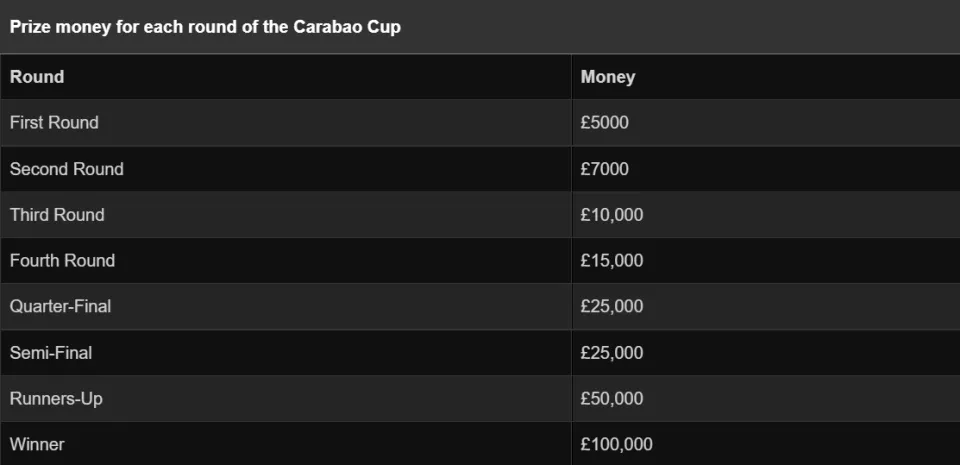This screenshot has height=465, width=960.
Task: Click the Semi-Final £25,000 value
Action: [612, 353]
